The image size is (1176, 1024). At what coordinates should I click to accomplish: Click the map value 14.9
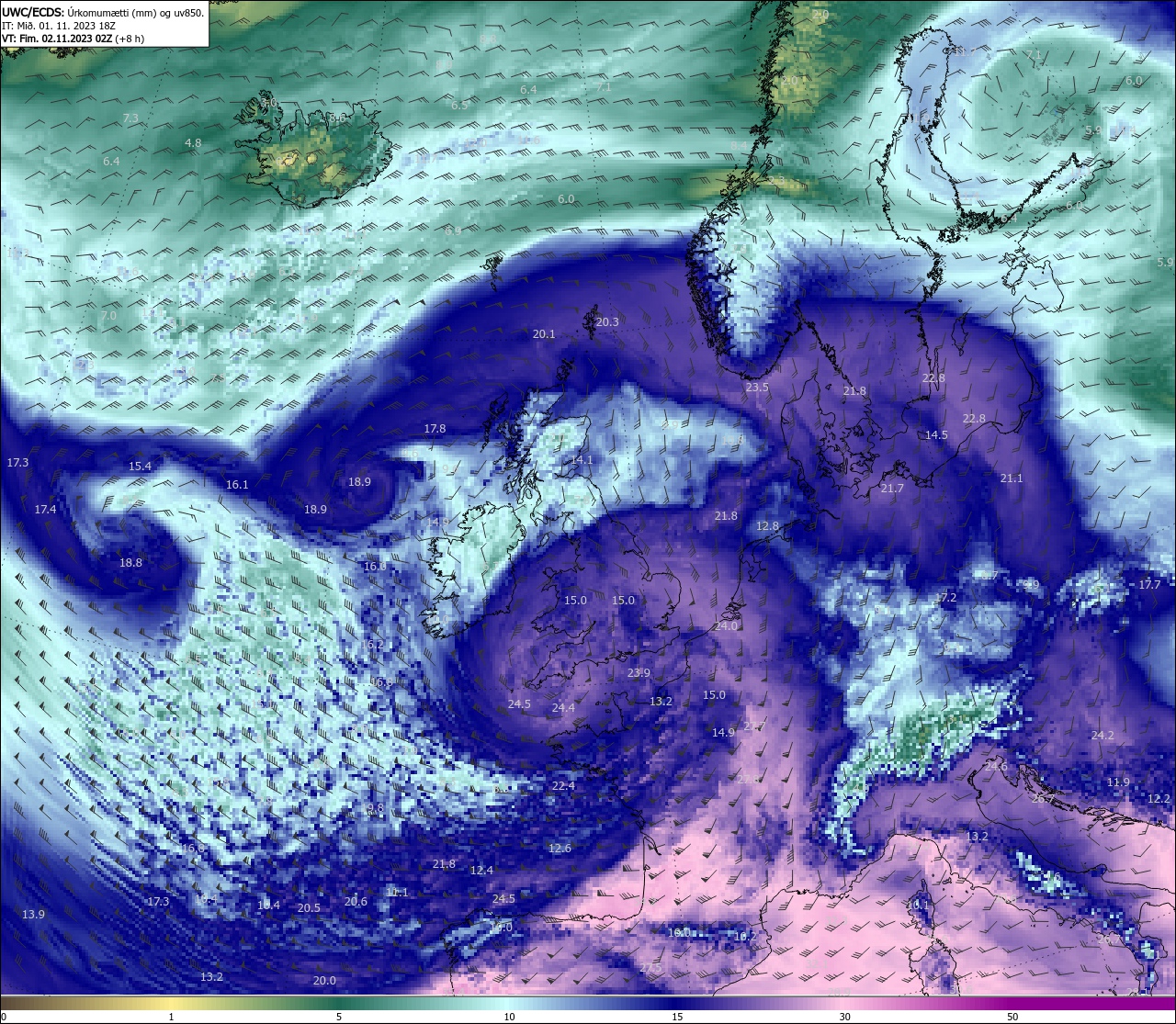coord(723,732)
